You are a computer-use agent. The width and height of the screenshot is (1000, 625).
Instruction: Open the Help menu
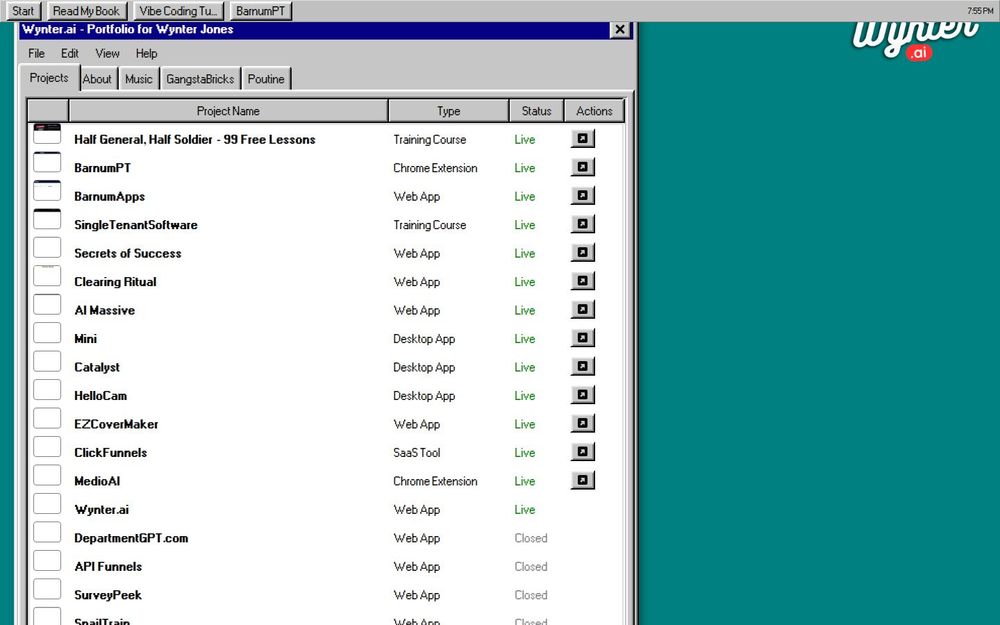[x=146, y=54]
